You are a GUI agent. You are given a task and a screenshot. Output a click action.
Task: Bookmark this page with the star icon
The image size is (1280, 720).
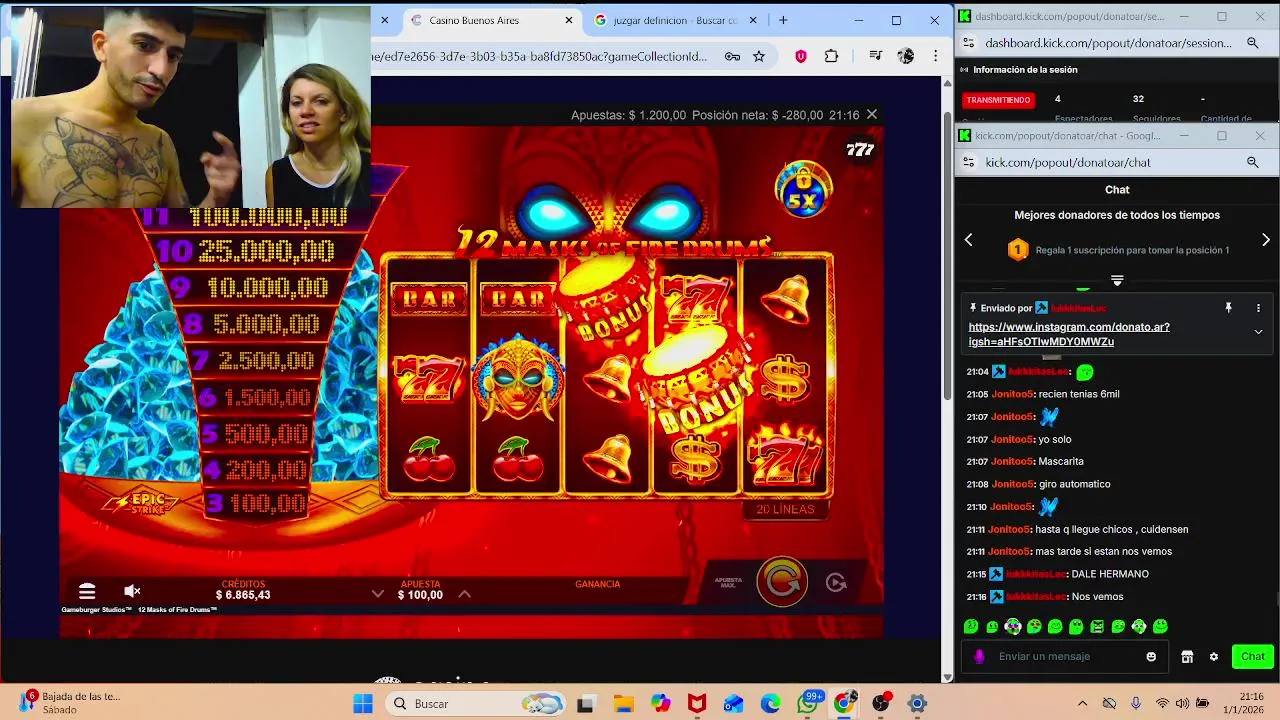759,56
